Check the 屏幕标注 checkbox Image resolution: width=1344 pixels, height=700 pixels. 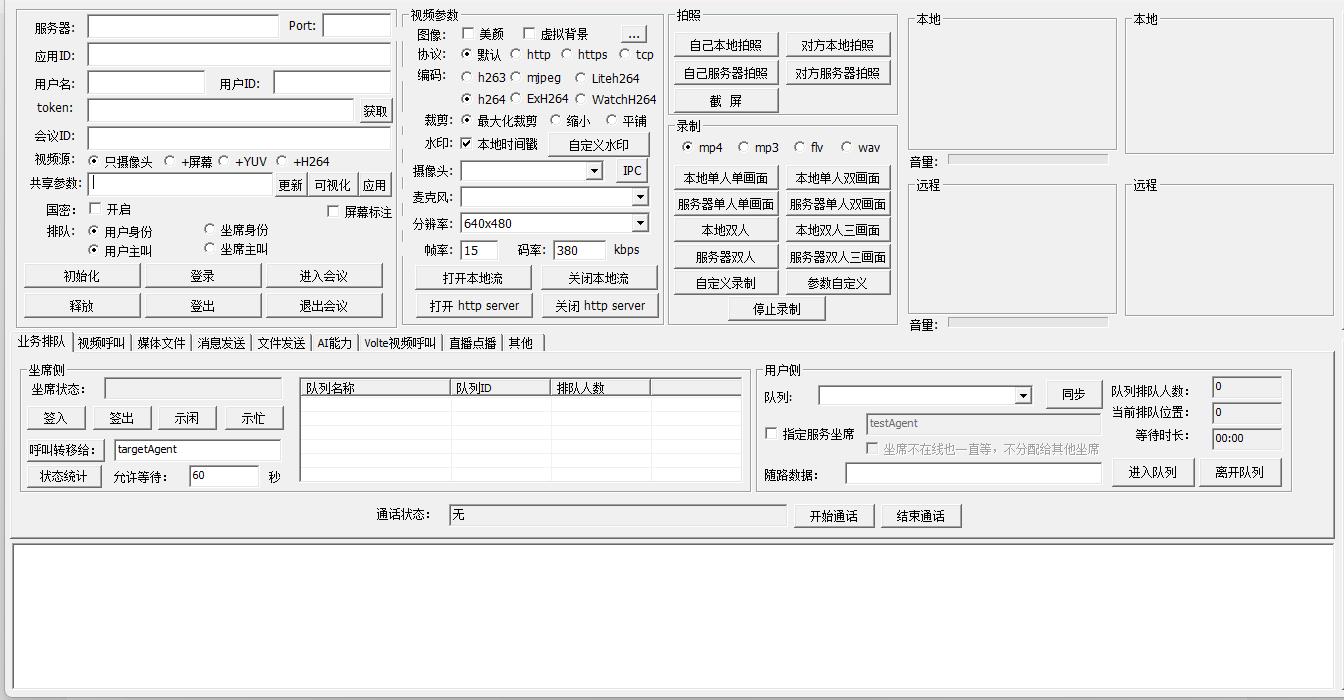point(333,211)
